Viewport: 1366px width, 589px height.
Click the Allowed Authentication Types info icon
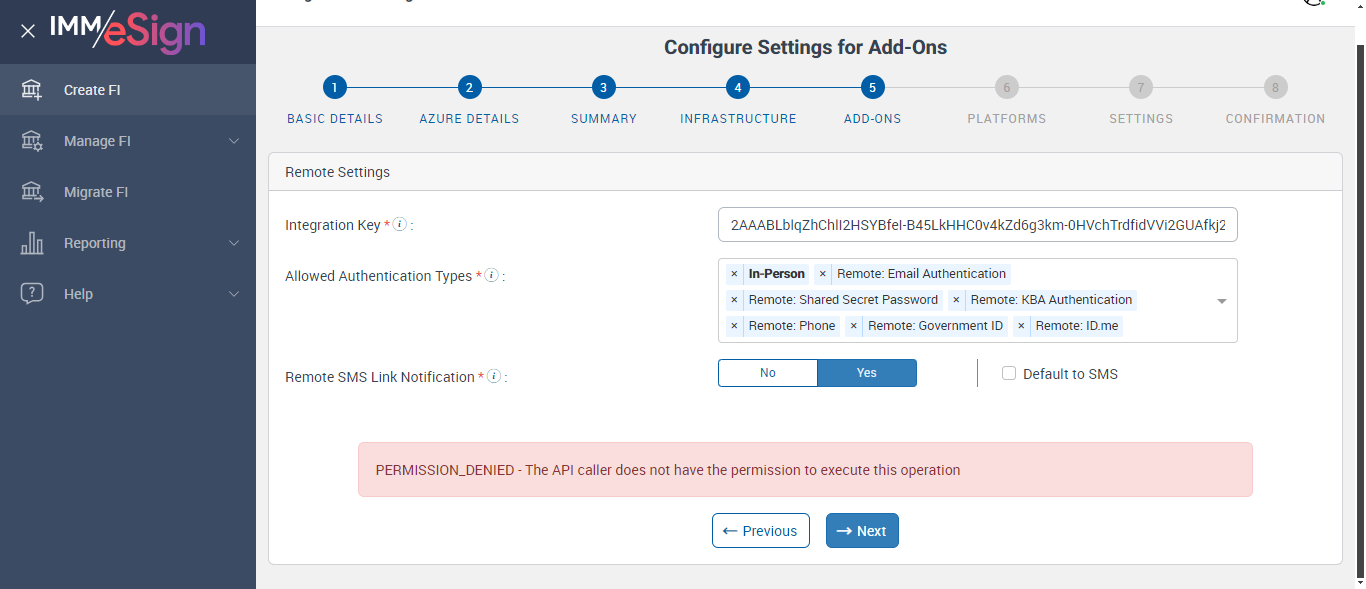click(491, 275)
